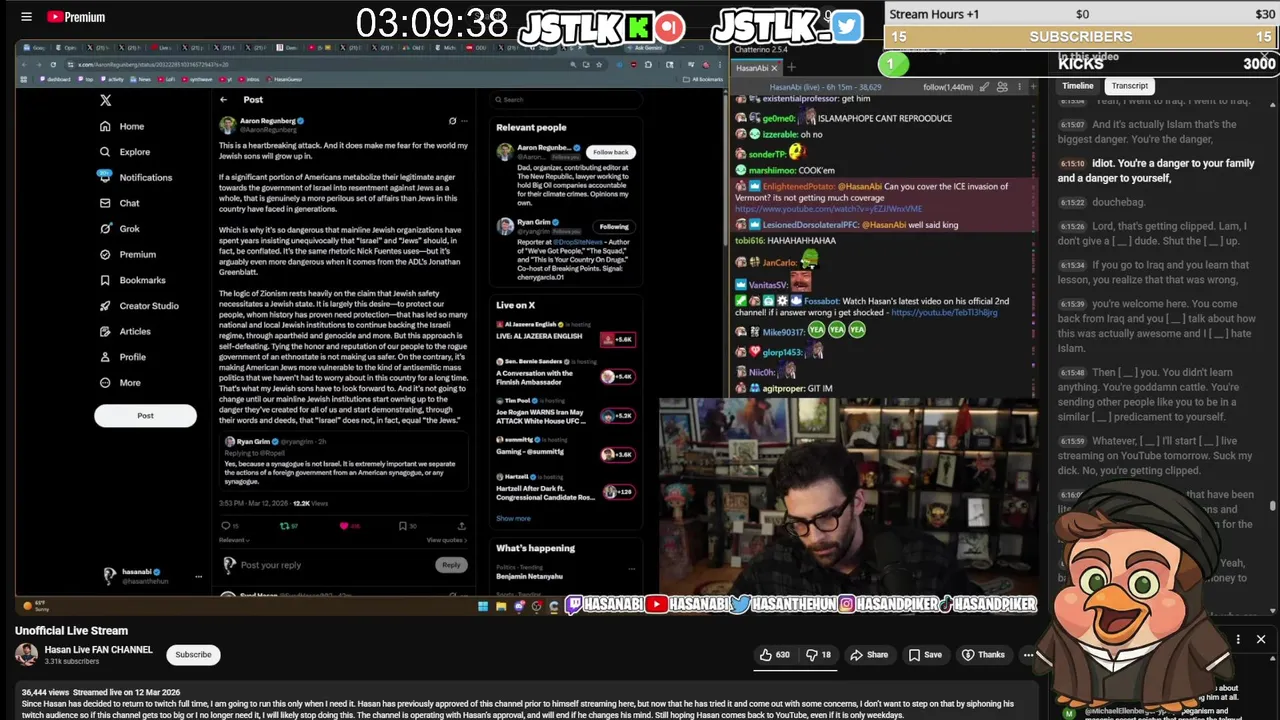The image size is (1280, 720).
Task: Open Show more under Live on X
Action: (x=513, y=518)
